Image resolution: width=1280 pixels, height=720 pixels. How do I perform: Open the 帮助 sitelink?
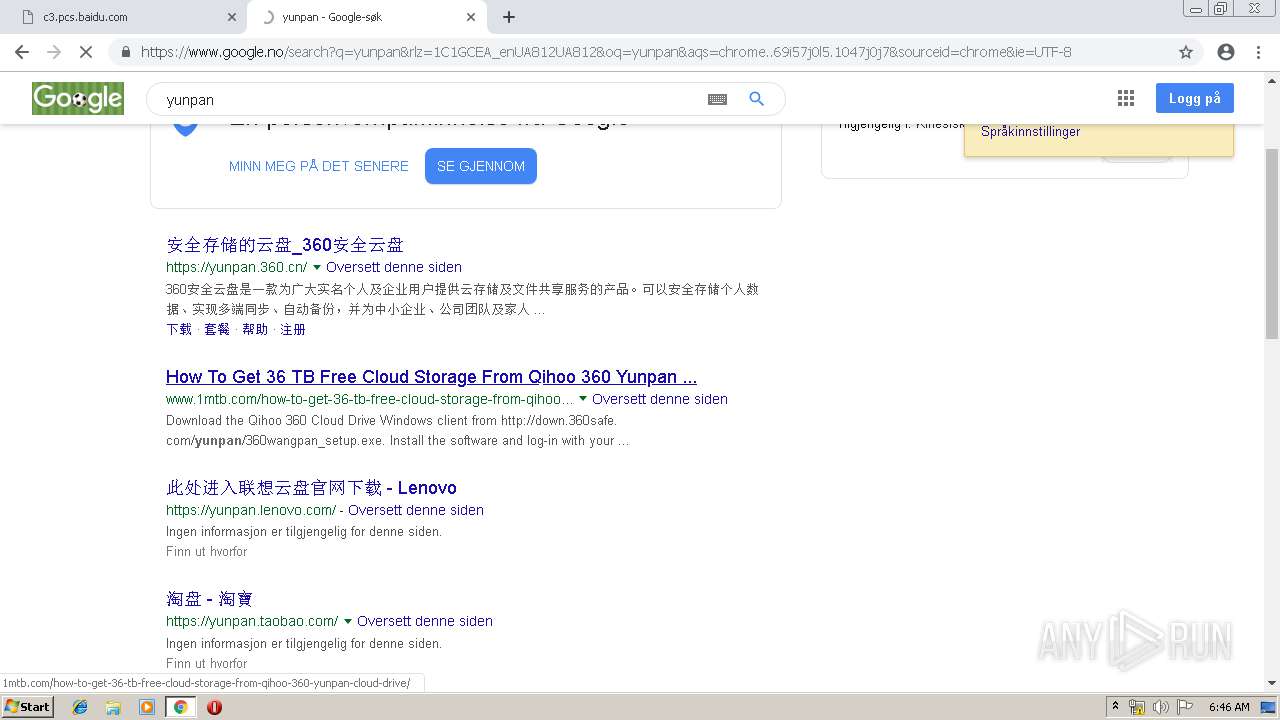tap(255, 329)
